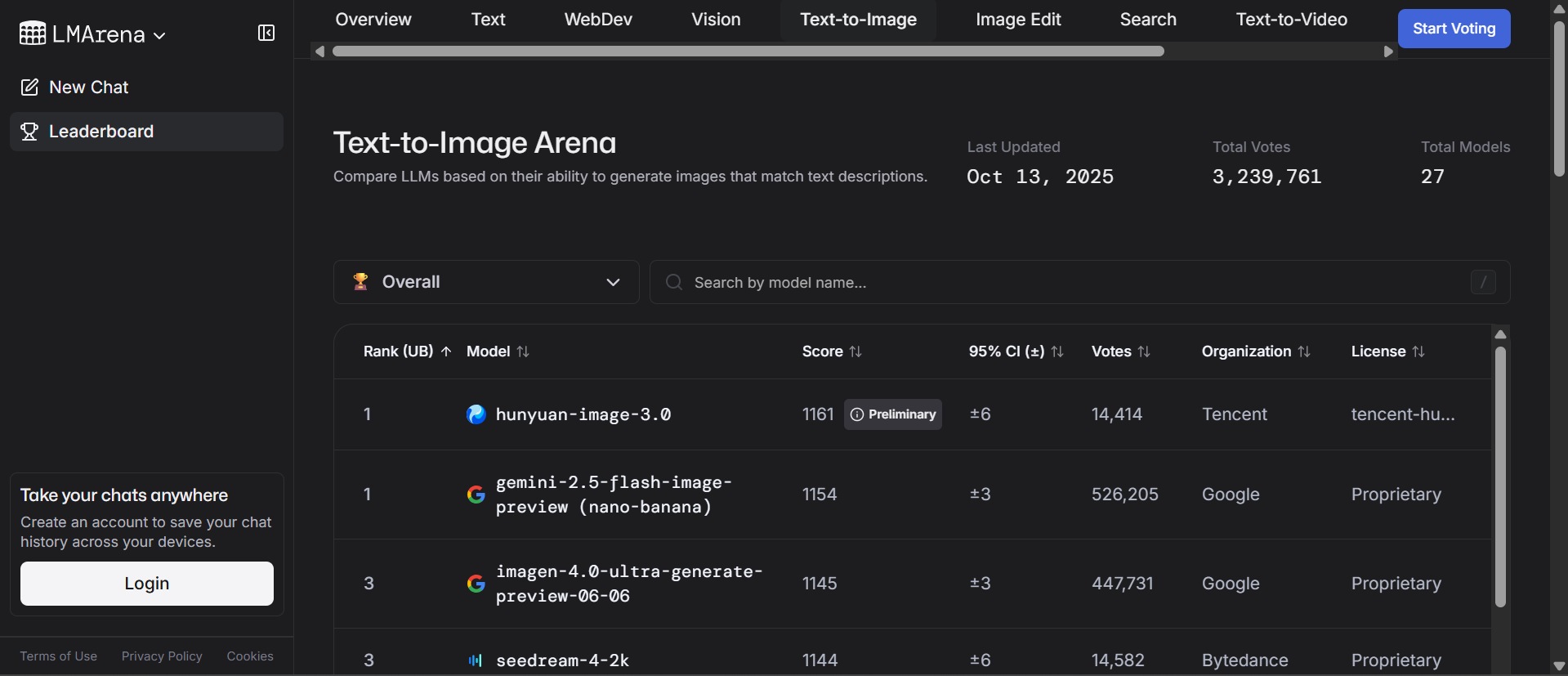Screen dimensions: 1568x676
Task: Click the Login button
Action: (147, 584)
